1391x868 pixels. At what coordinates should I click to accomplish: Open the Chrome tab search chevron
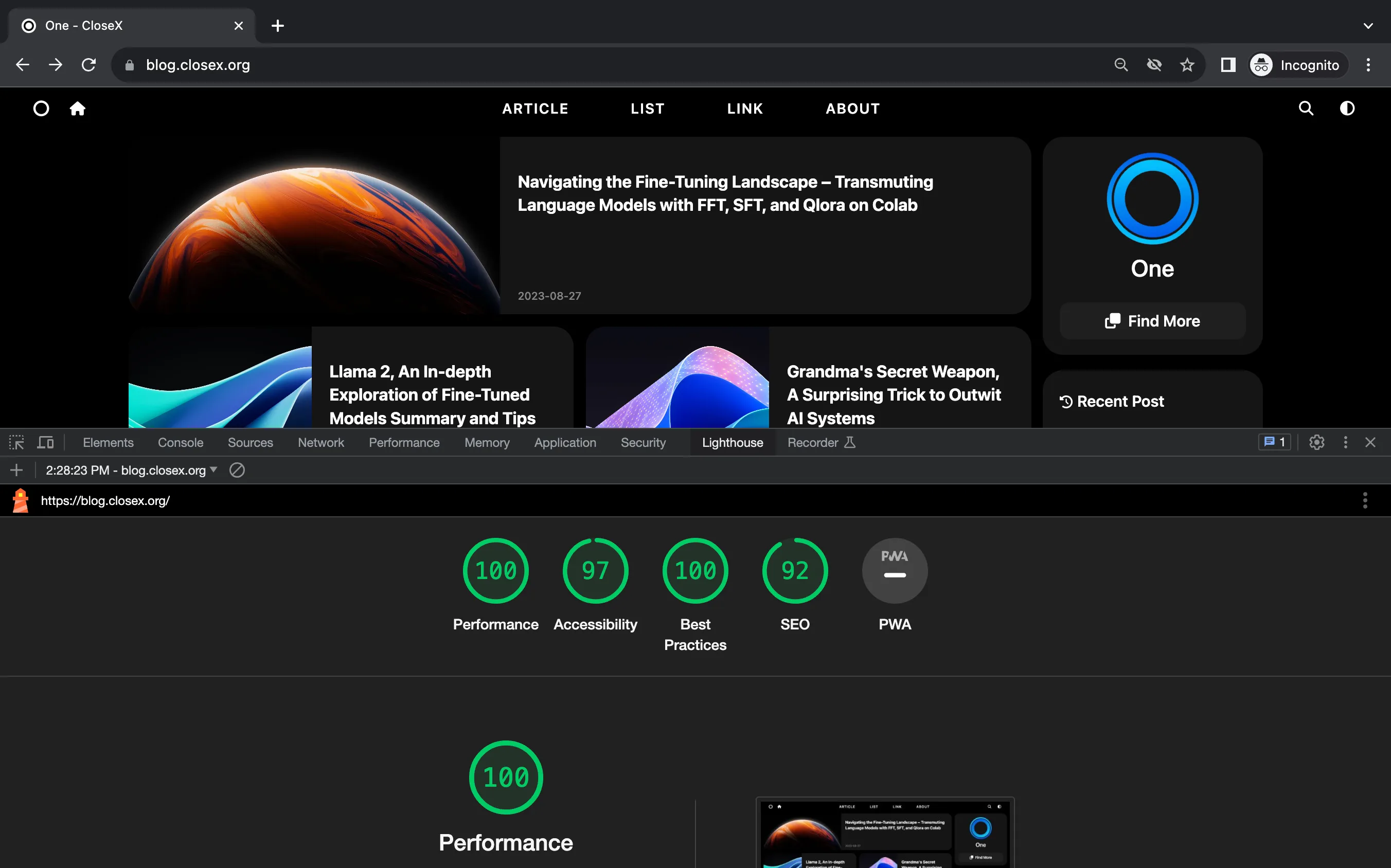[x=1368, y=26]
